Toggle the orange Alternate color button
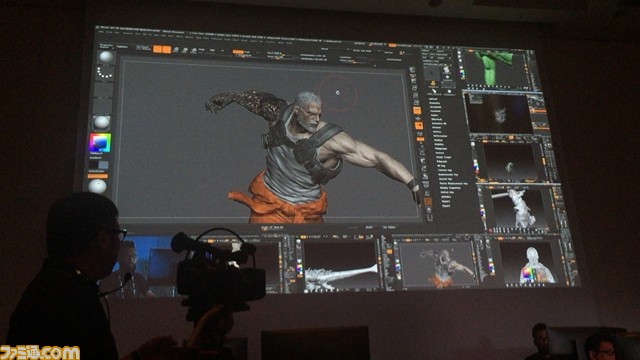The height and width of the screenshot is (360, 640). click(x=98, y=176)
